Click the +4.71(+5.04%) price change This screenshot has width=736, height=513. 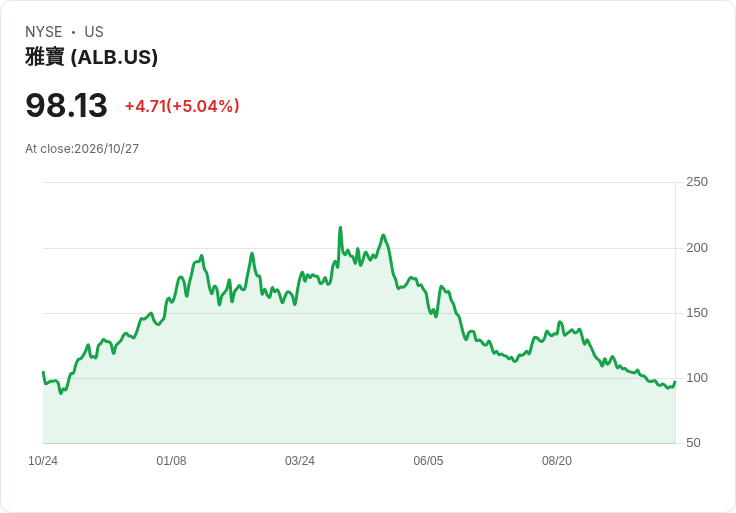pyautogui.click(x=182, y=106)
